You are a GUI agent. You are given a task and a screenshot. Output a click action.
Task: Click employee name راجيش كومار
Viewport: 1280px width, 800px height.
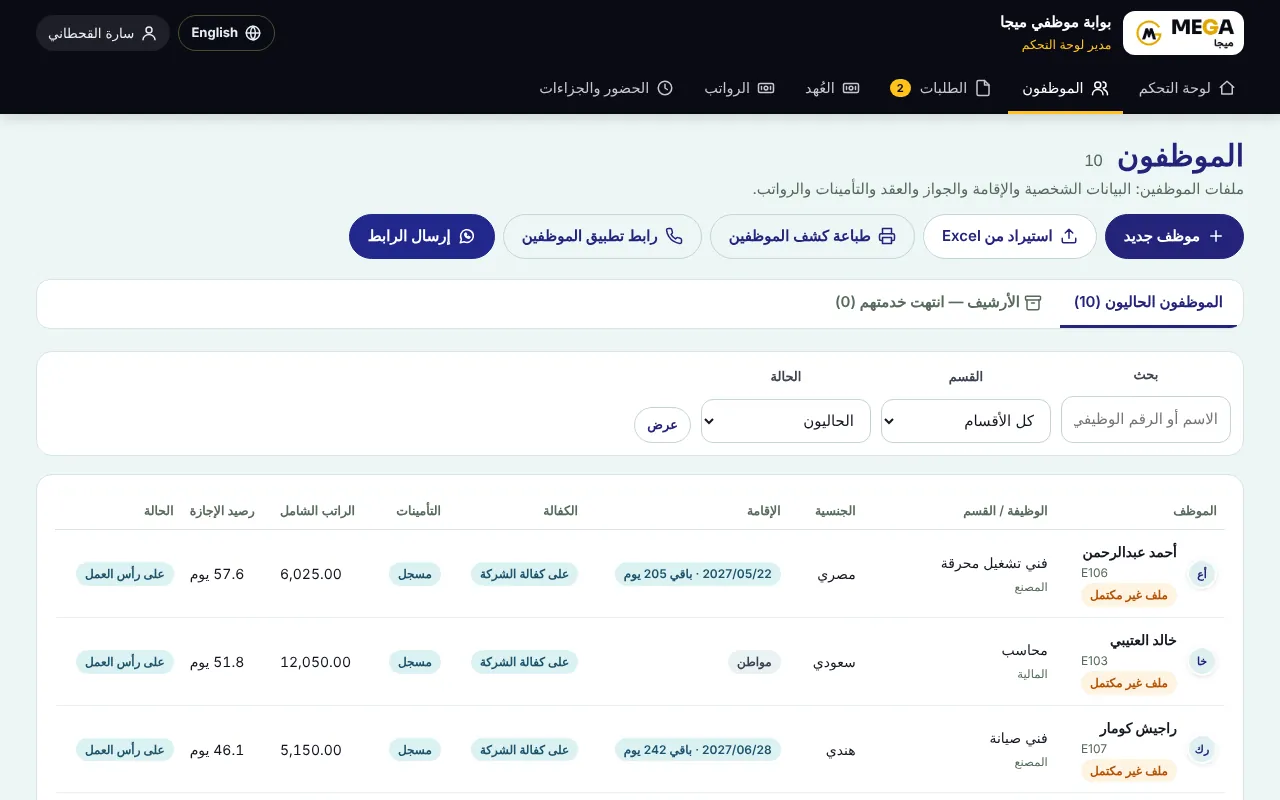(x=1139, y=728)
